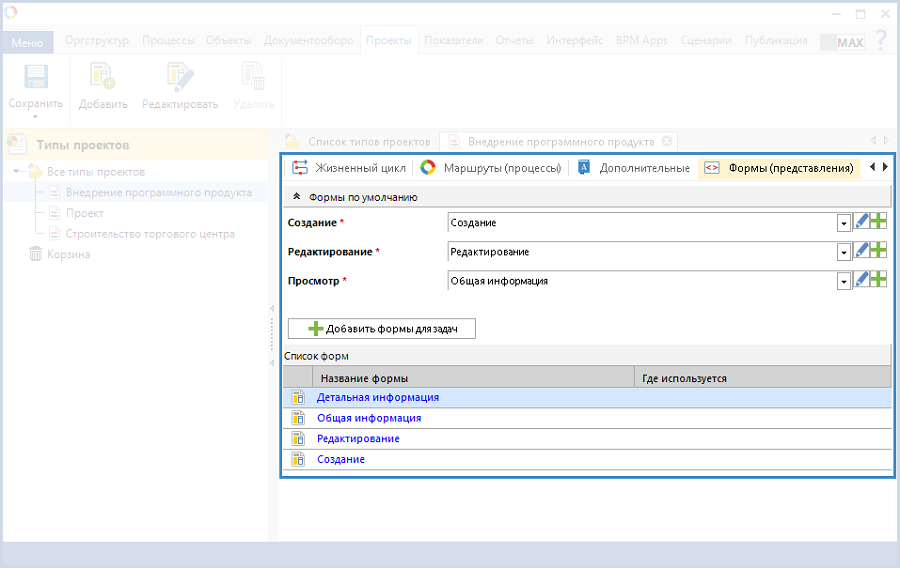Open the Просмотр form dropdown
This screenshot has width=900, height=568.
(x=844, y=281)
